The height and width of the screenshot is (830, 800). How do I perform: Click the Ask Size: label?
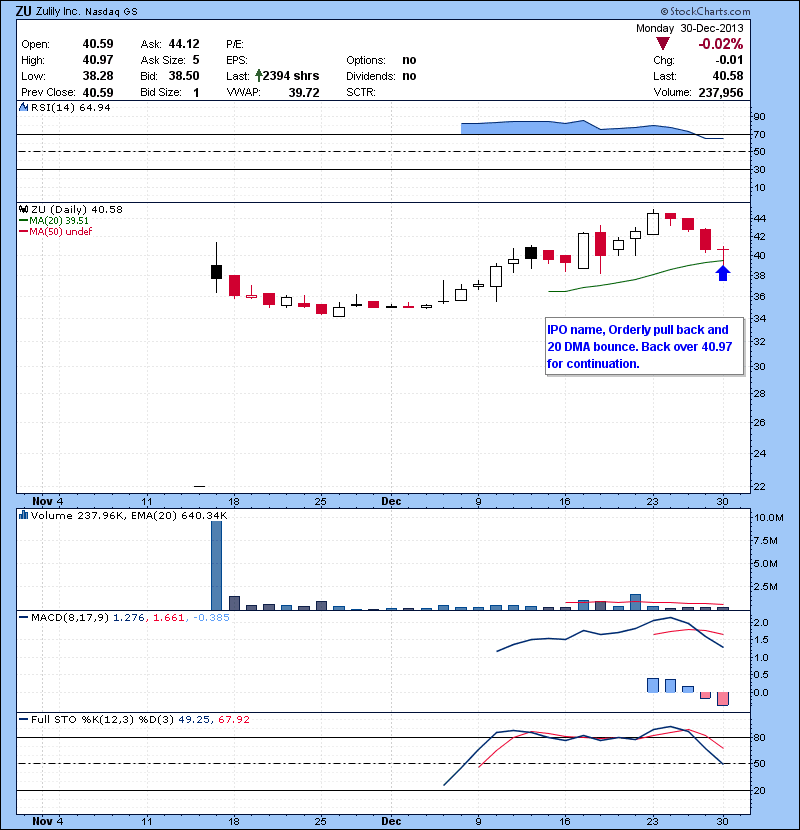[x=163, y=60]
